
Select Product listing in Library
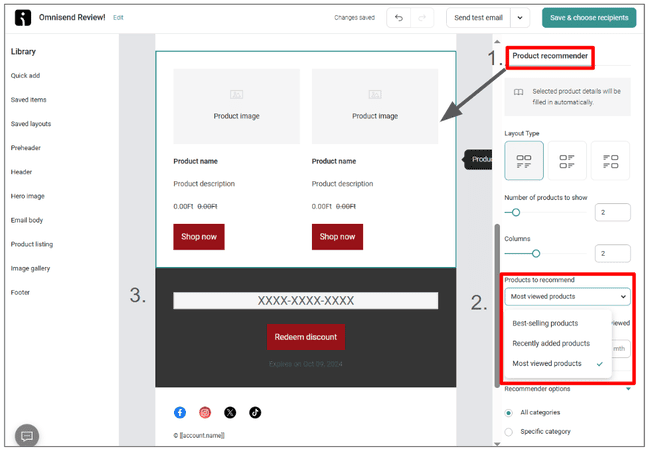pos(32,244)
